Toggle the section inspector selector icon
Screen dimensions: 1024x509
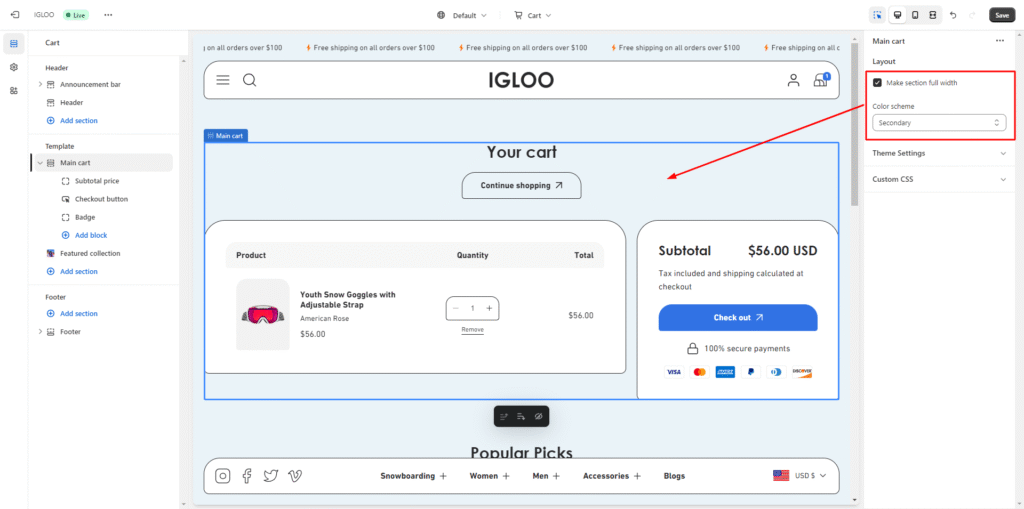pyautogui.click(x=877, y=15)
